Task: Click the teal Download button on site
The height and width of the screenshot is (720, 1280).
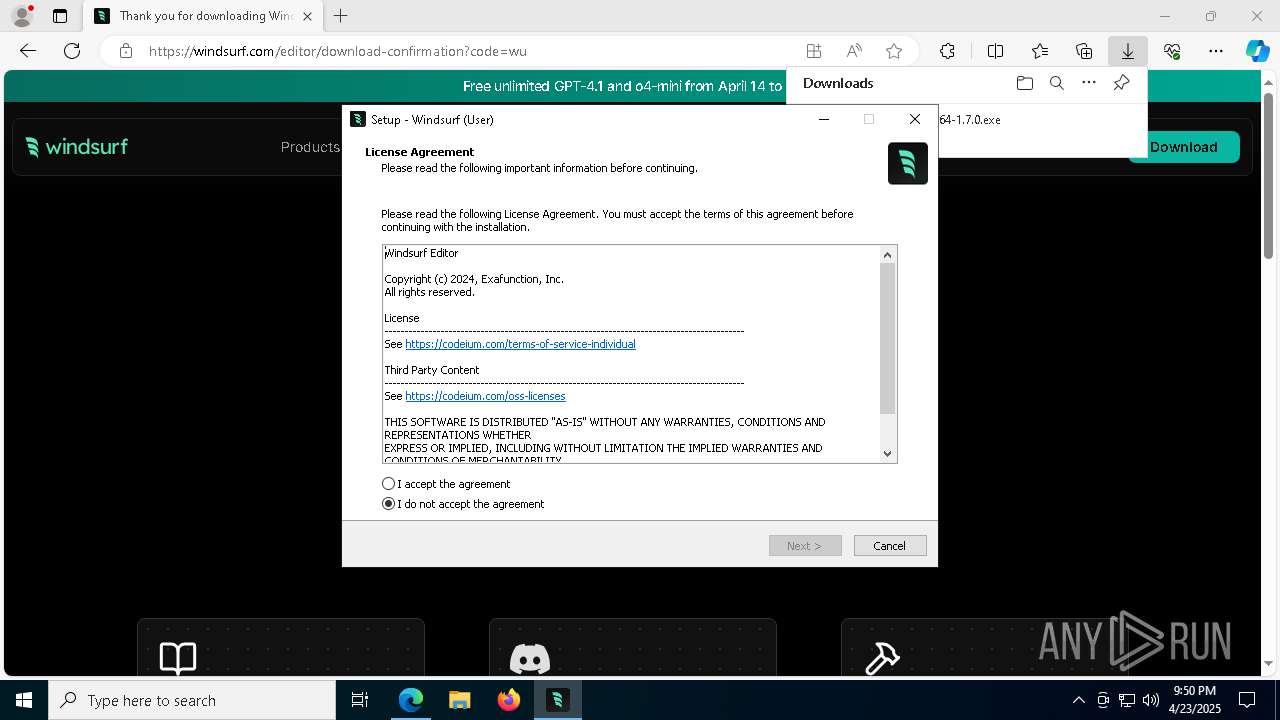Action: [x=1184, y=147]
